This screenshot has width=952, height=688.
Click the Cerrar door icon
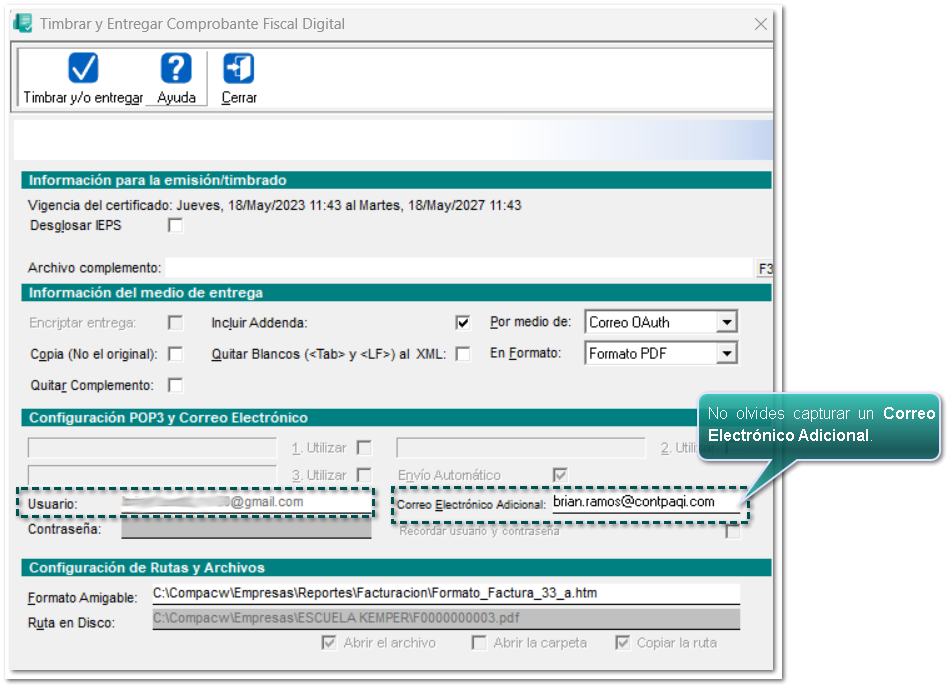[x=239, y=69]
